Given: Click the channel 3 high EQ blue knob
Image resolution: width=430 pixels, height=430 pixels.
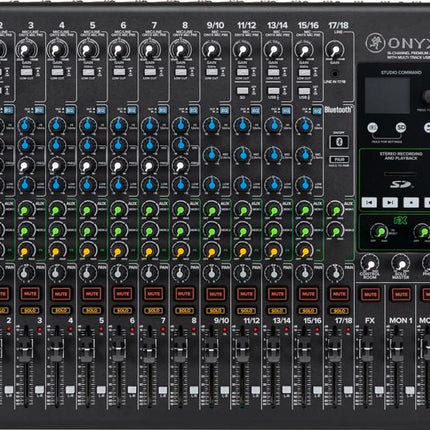Looking at the screenshot, I should coord(25,125).
